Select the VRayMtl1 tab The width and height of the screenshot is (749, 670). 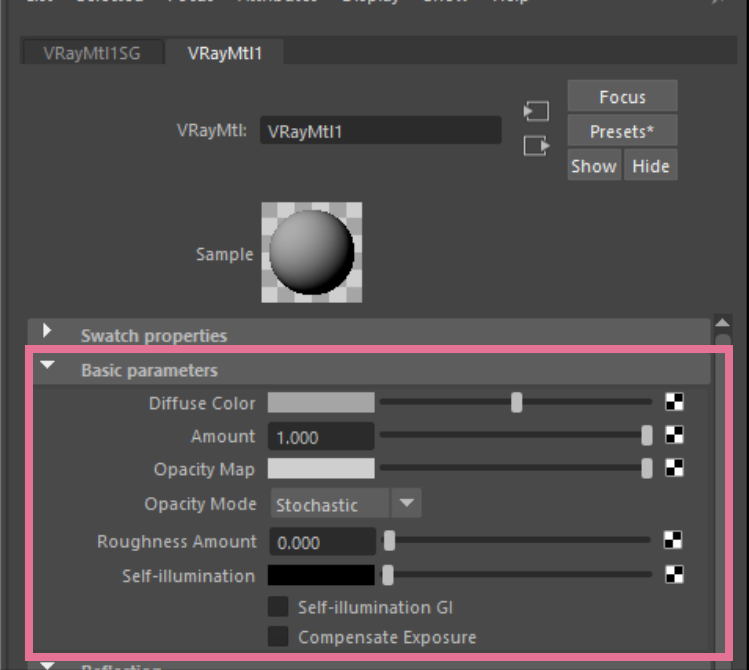pyautogui.click(x=225, y=53)
